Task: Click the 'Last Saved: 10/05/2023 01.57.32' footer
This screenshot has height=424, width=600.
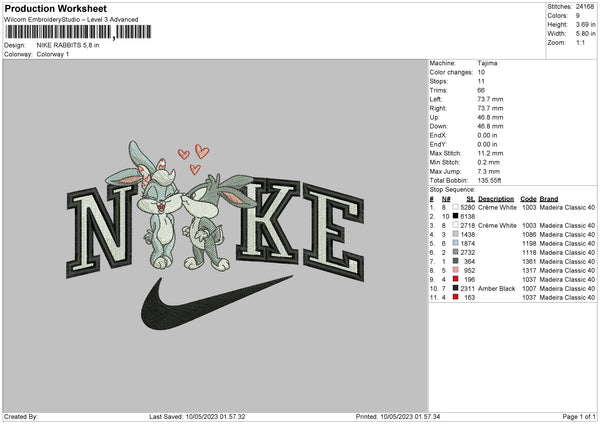Action: point(197,417)
